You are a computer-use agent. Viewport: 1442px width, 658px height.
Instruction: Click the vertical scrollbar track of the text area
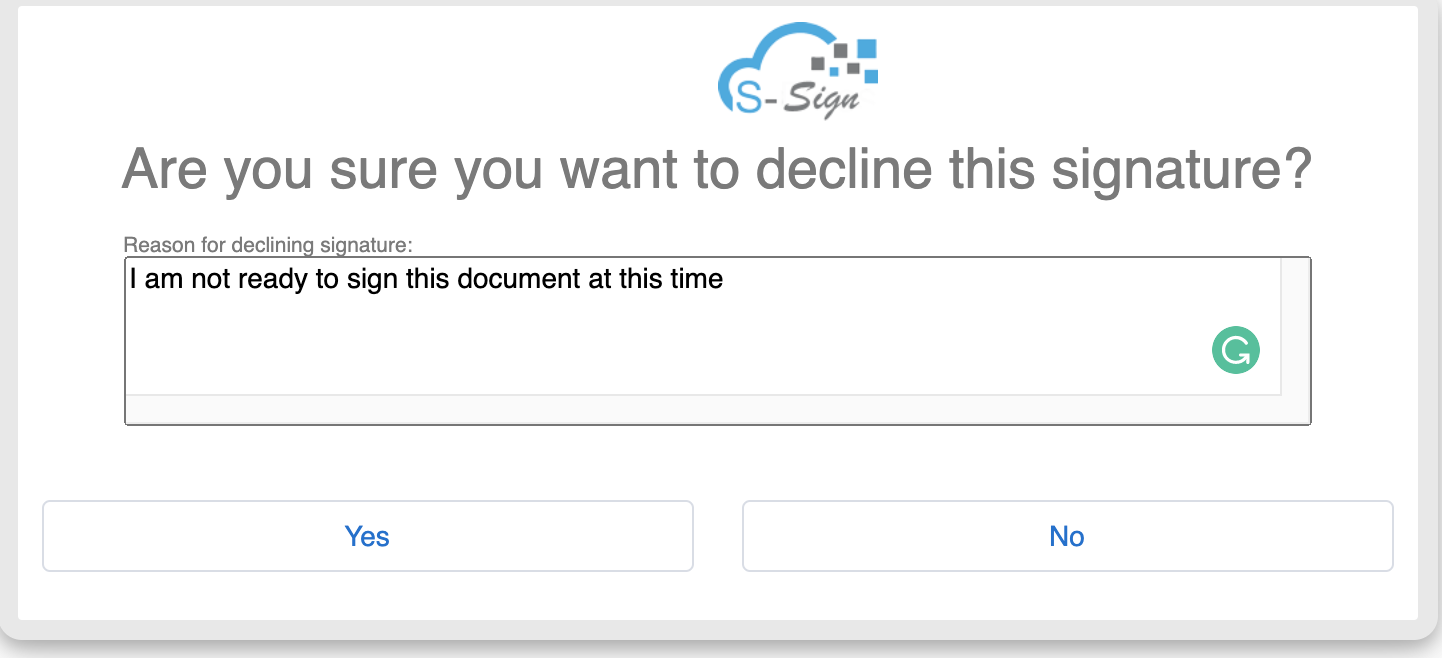1296,326
